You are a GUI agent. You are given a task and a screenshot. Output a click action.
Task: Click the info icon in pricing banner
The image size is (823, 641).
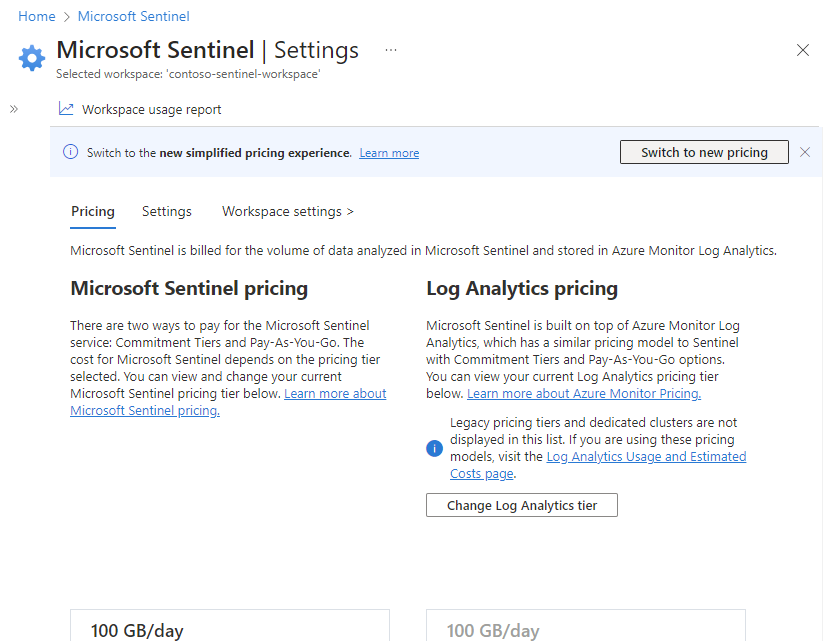(70, 153)
